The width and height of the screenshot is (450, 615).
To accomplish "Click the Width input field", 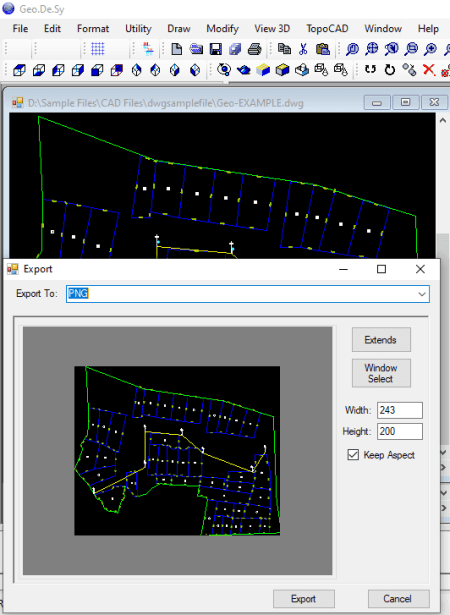I will pos(400,410).
